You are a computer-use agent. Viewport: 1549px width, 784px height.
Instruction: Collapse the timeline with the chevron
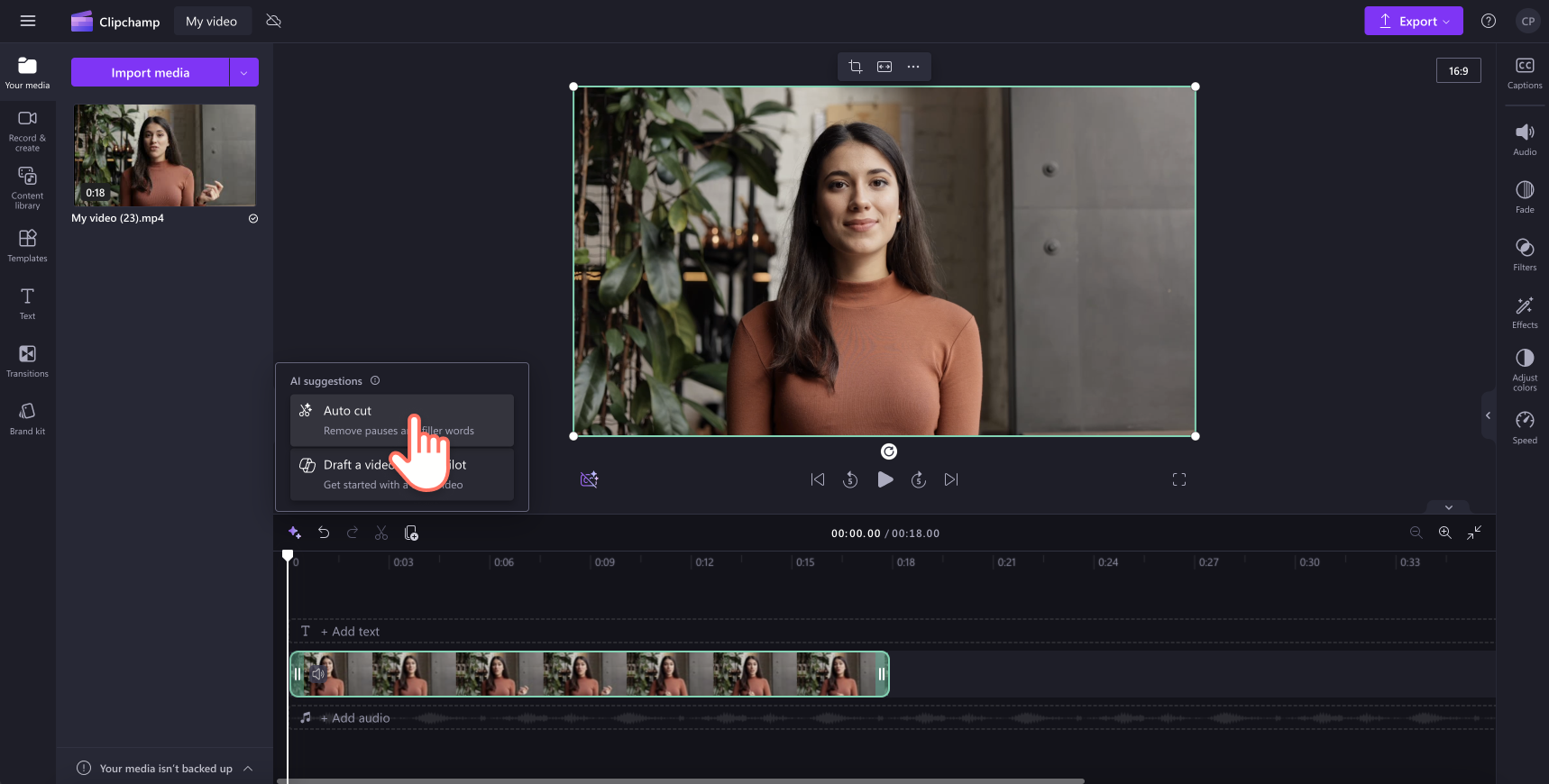(x=1449, y=507)
